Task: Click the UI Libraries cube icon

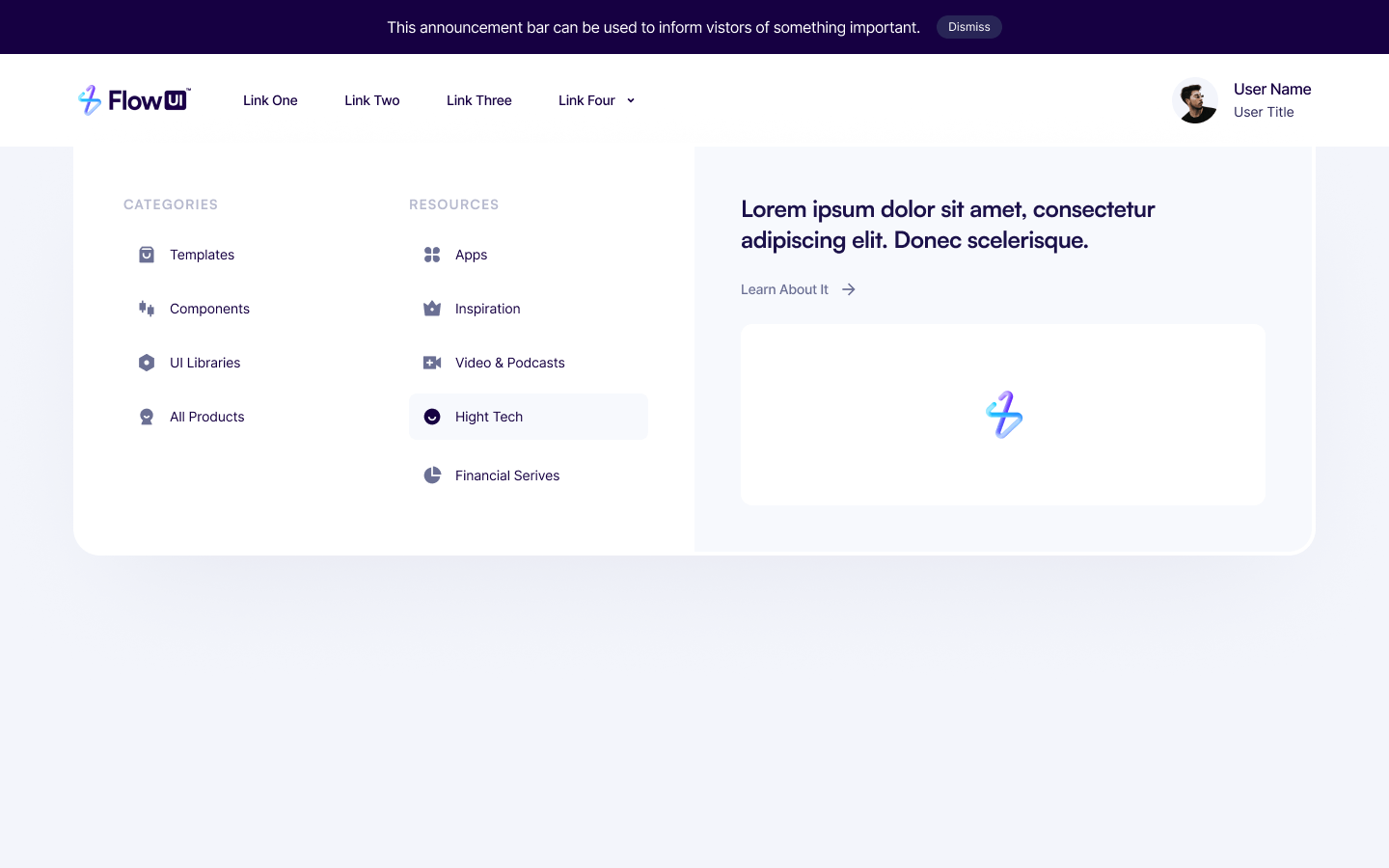Action: click(x=147, y=363)
